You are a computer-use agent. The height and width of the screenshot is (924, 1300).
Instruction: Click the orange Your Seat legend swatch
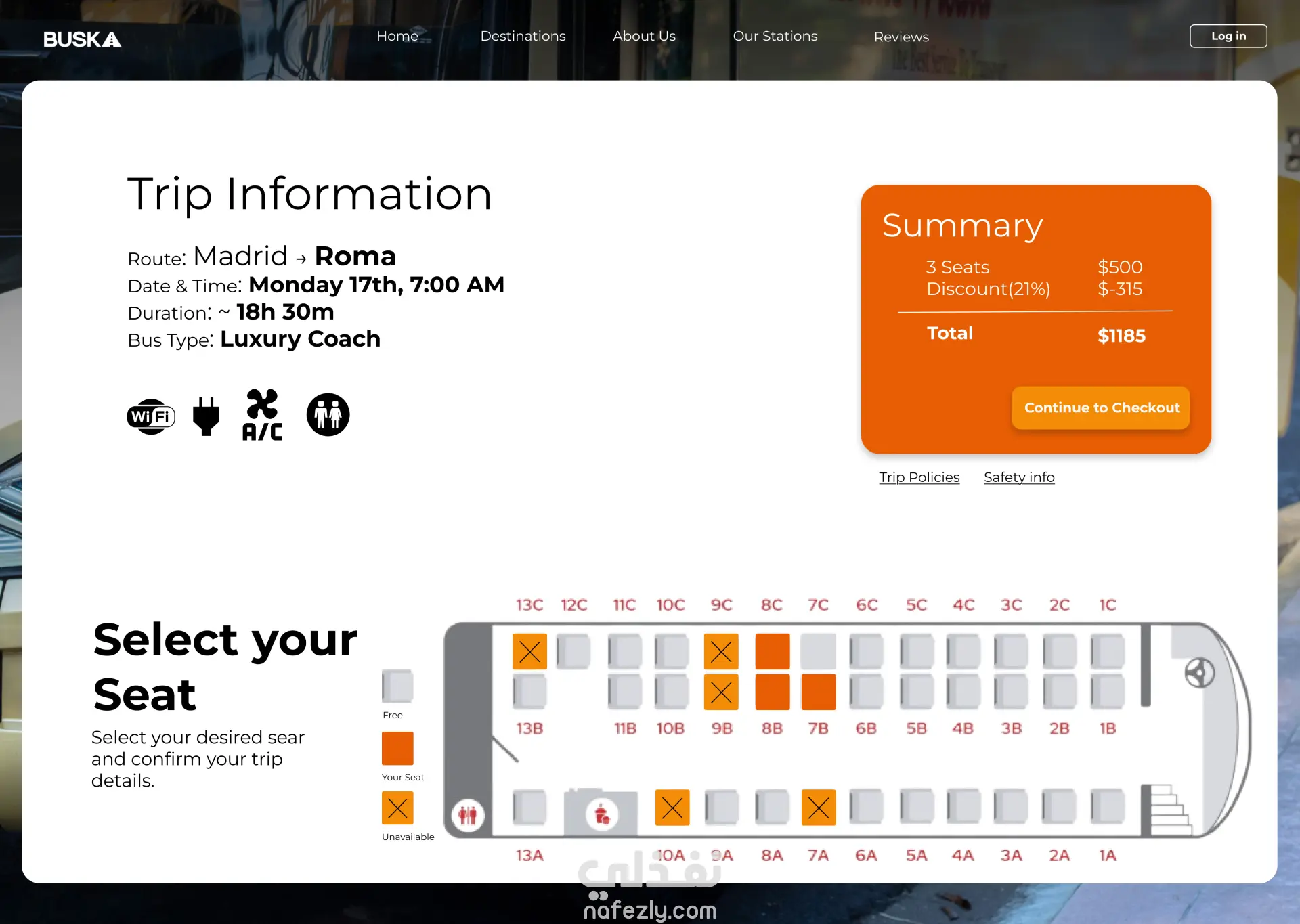coord(397,748)
